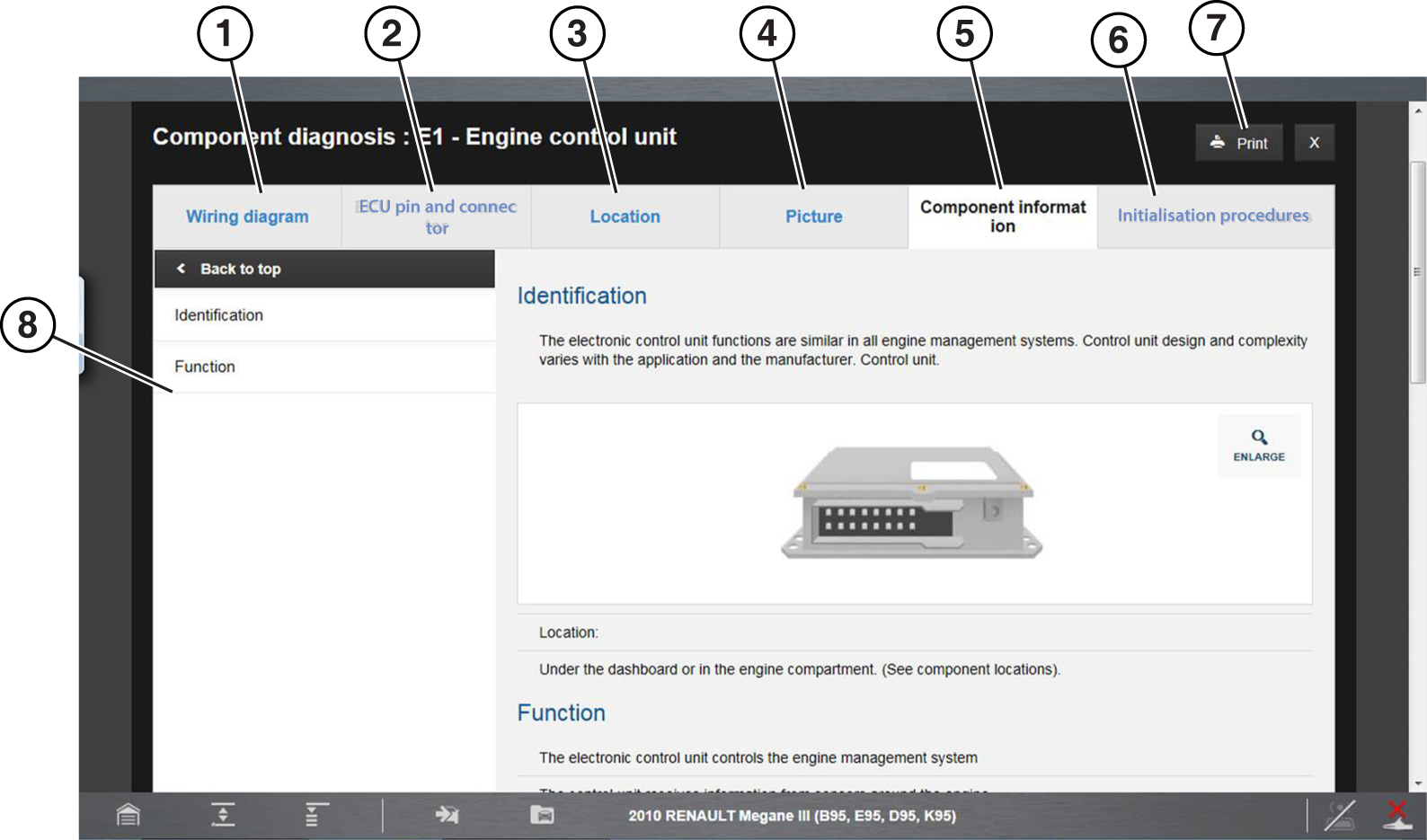Open the vehicle folder icon
Image resolution: width=1427 pixels, height=840 pixels.
542,815
